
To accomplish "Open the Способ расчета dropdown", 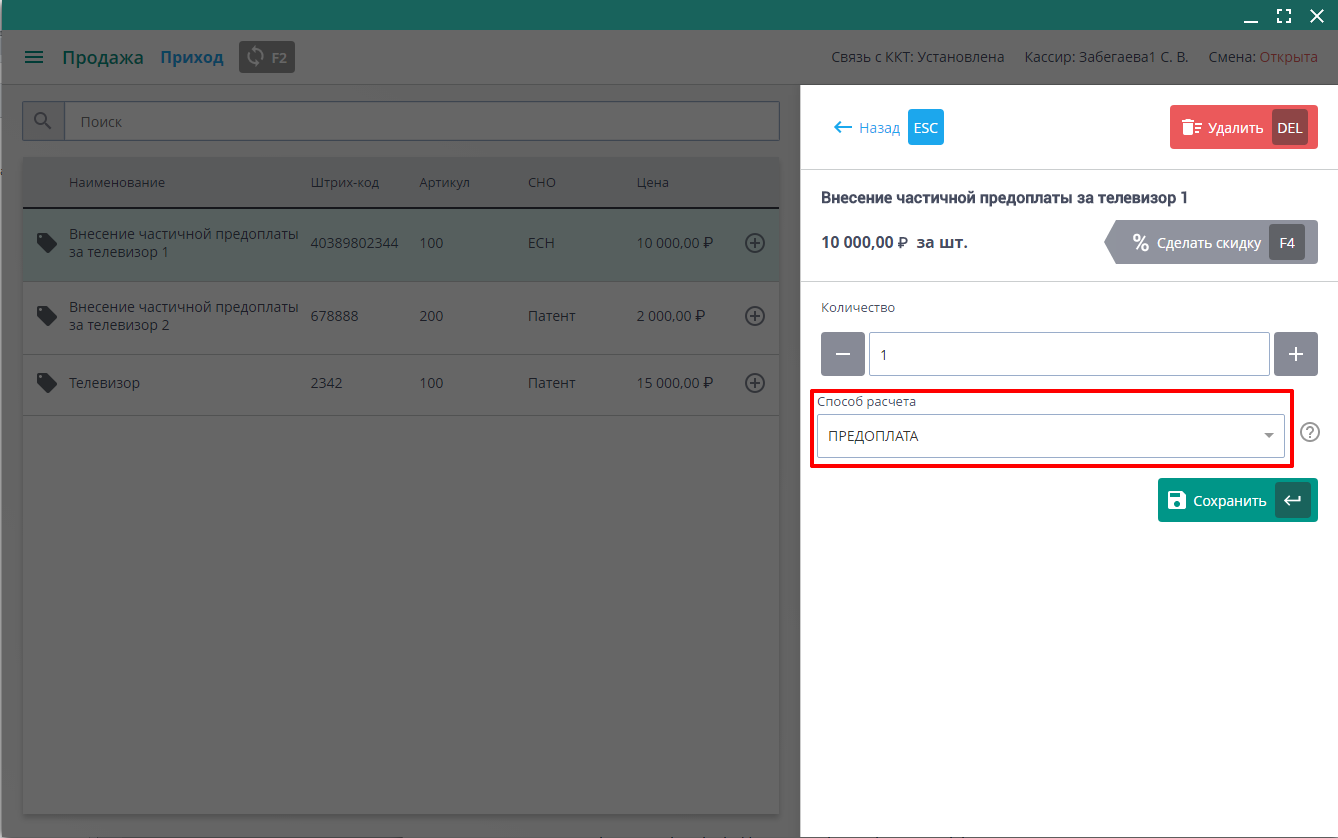I will tap(1051, 436).
